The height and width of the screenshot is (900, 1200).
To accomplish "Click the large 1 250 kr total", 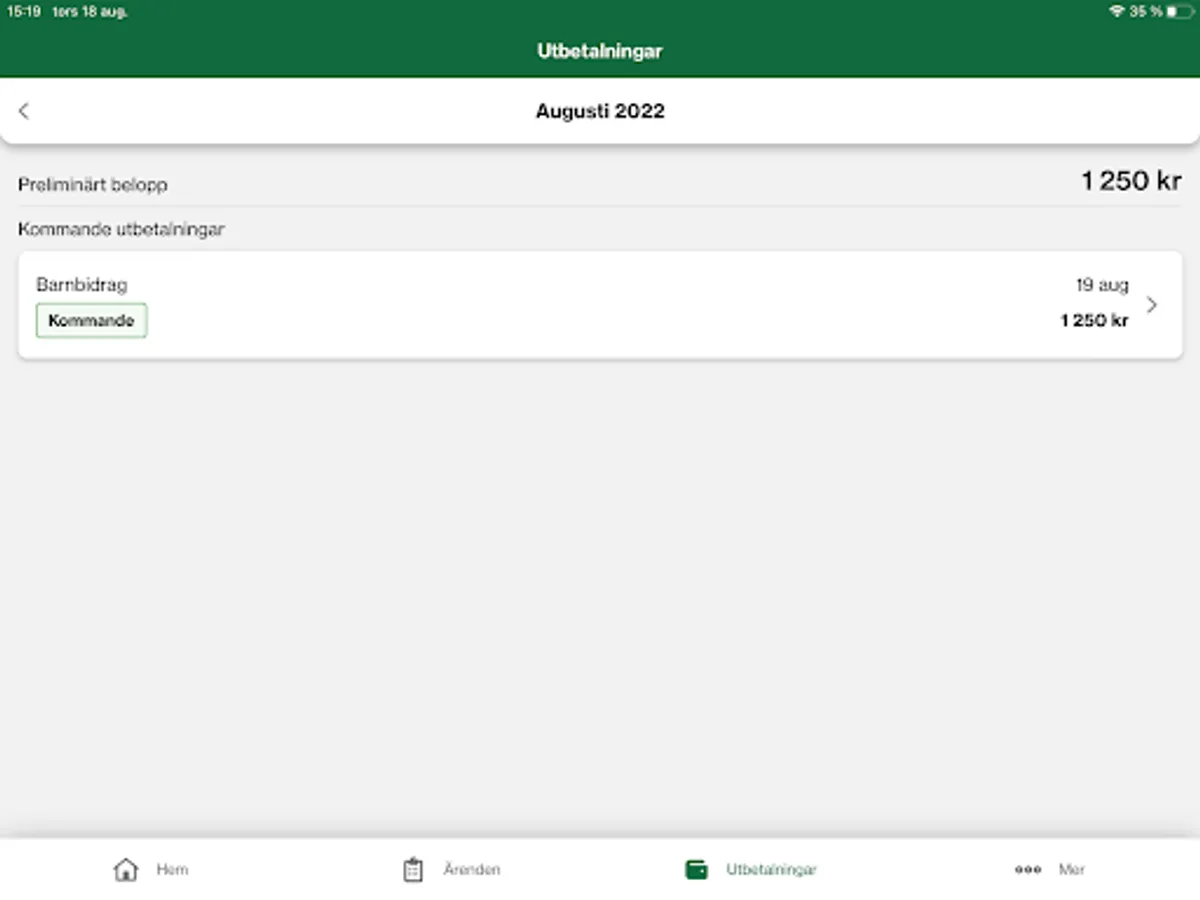I will tap(1131, 181).
